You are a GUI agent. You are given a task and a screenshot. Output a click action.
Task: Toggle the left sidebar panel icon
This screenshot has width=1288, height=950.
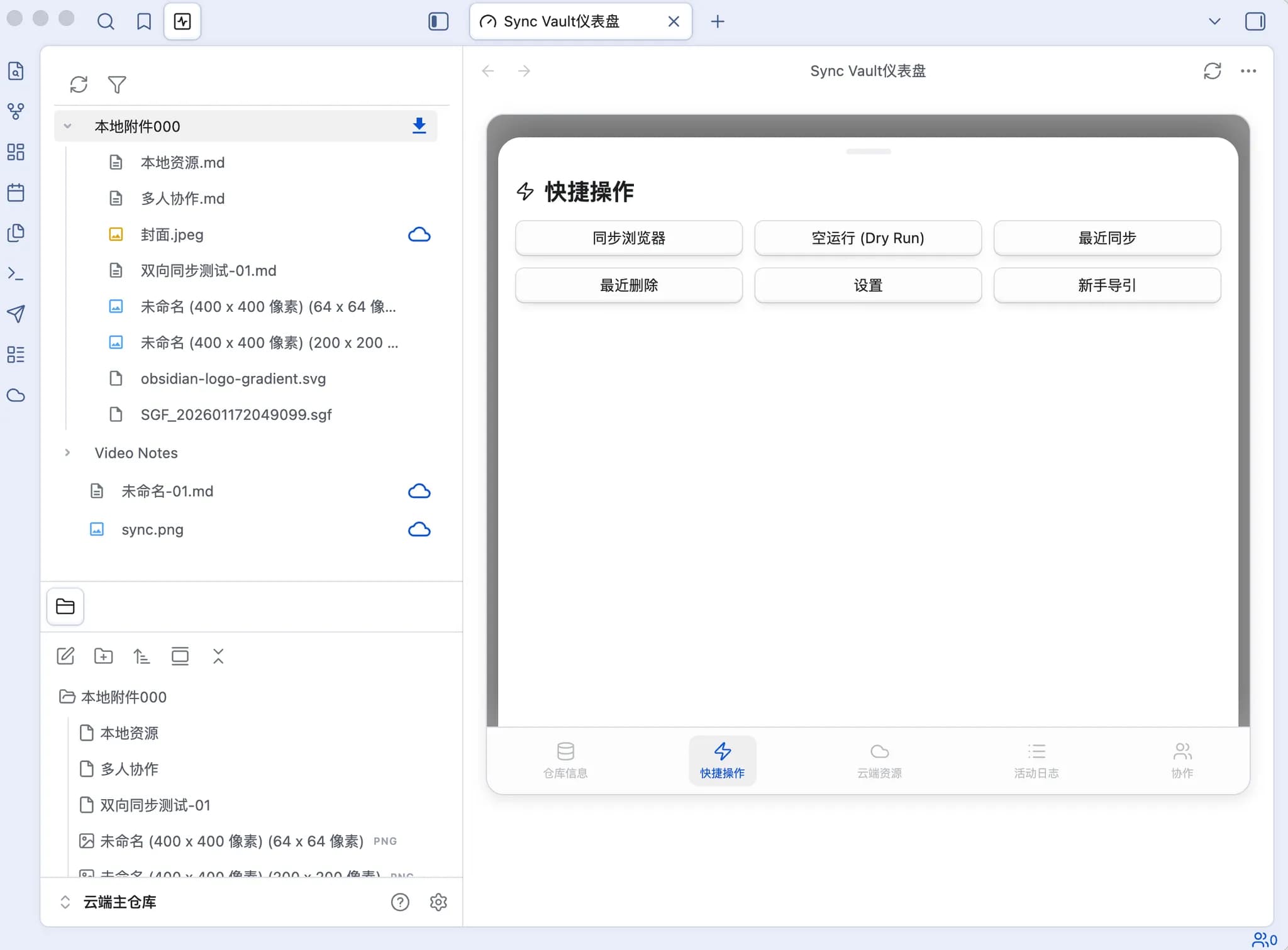tap(438, 21)
